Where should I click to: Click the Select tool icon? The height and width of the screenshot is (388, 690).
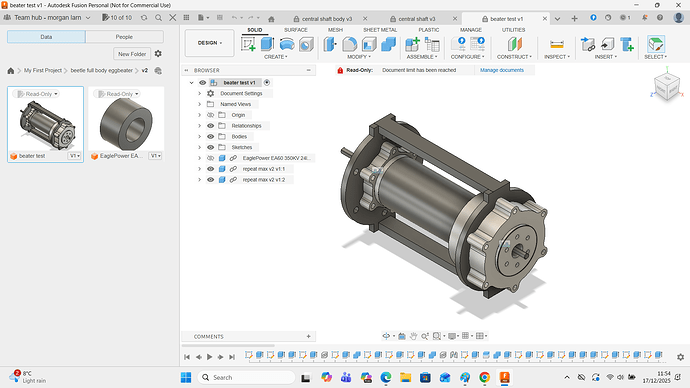pyautogui.click(x=656, y=44)
